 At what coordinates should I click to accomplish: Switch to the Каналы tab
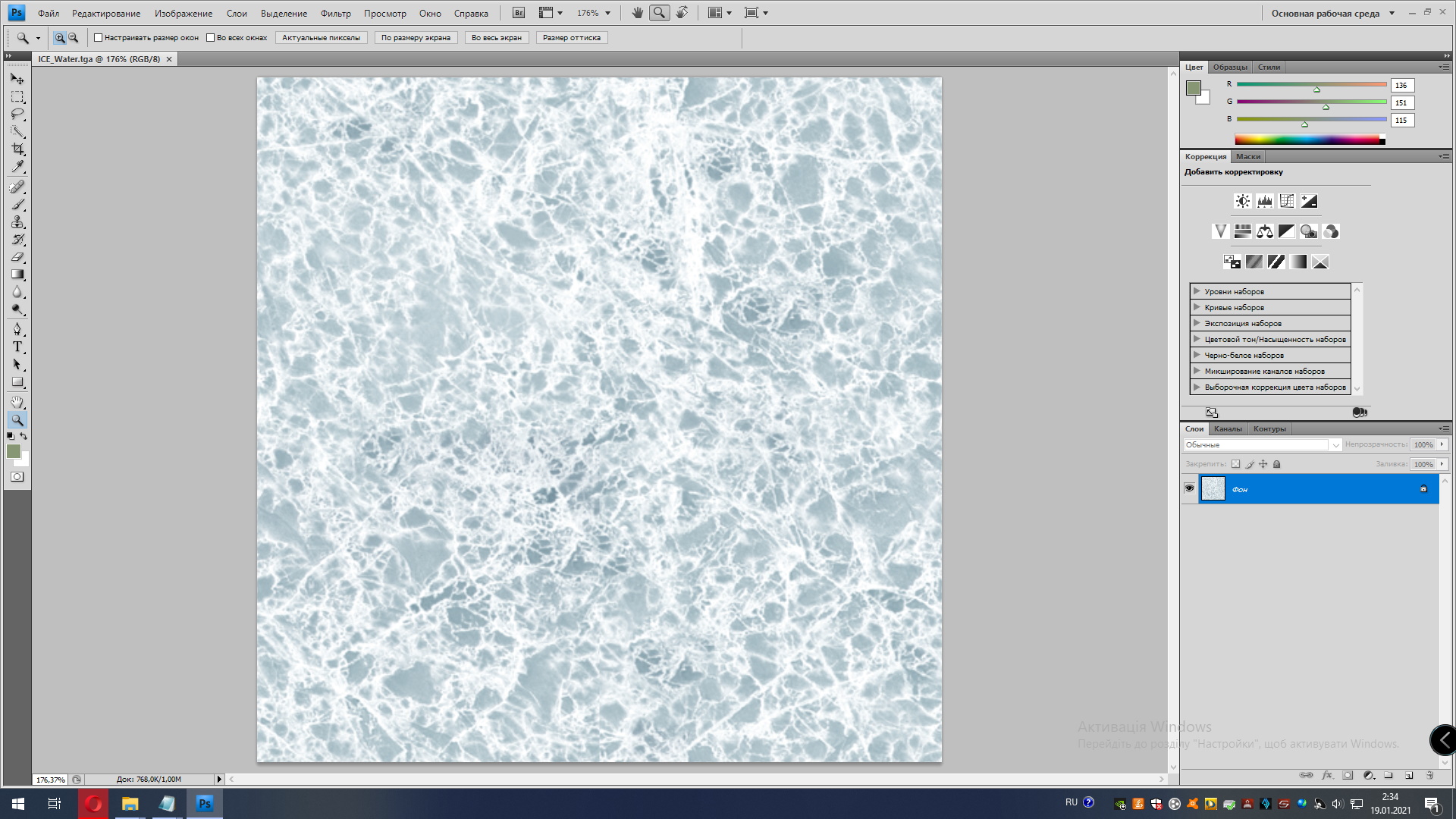point(1228,428)
